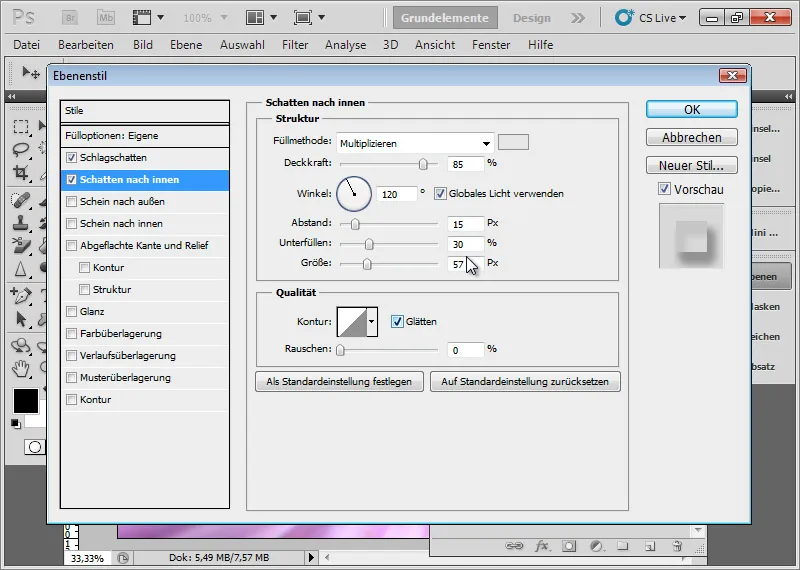Image resolution: width=800 pixels, height=570 pixels.
Task: Select the Sharpen triangle tool
Action: [x=21, y=268]
